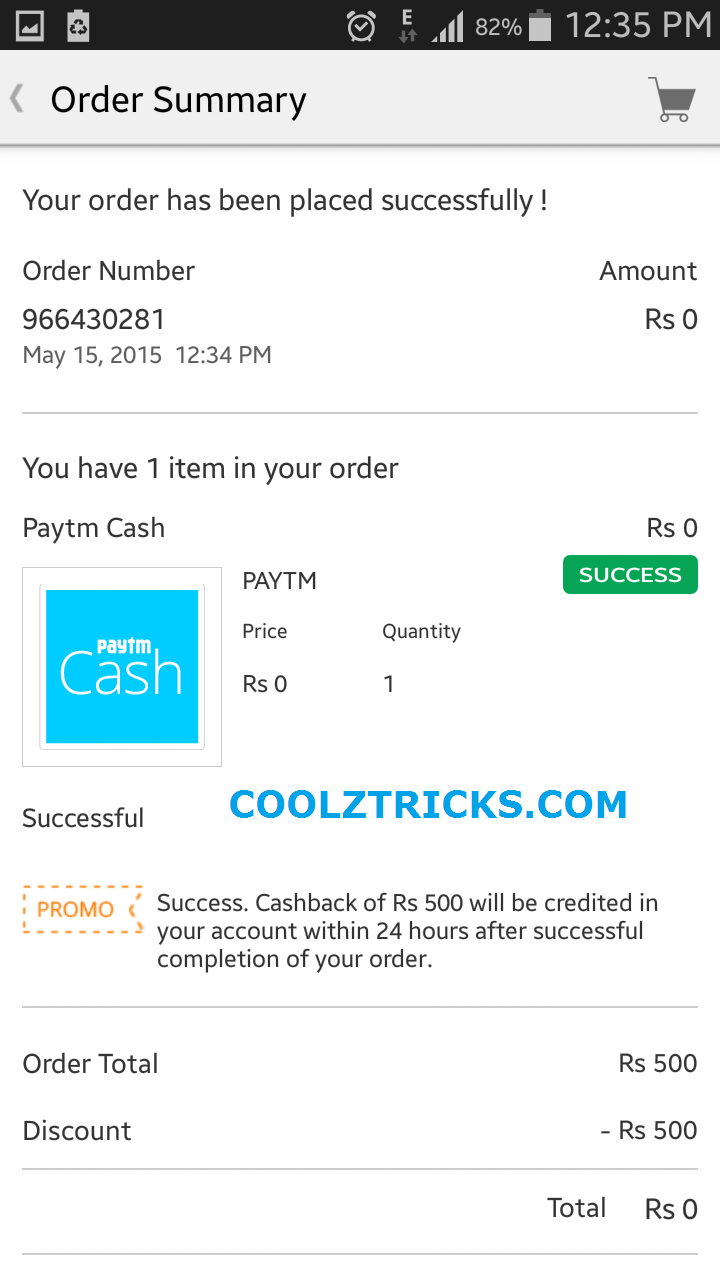Tap the recycle battery notification icon

click(x=78, y=26)
